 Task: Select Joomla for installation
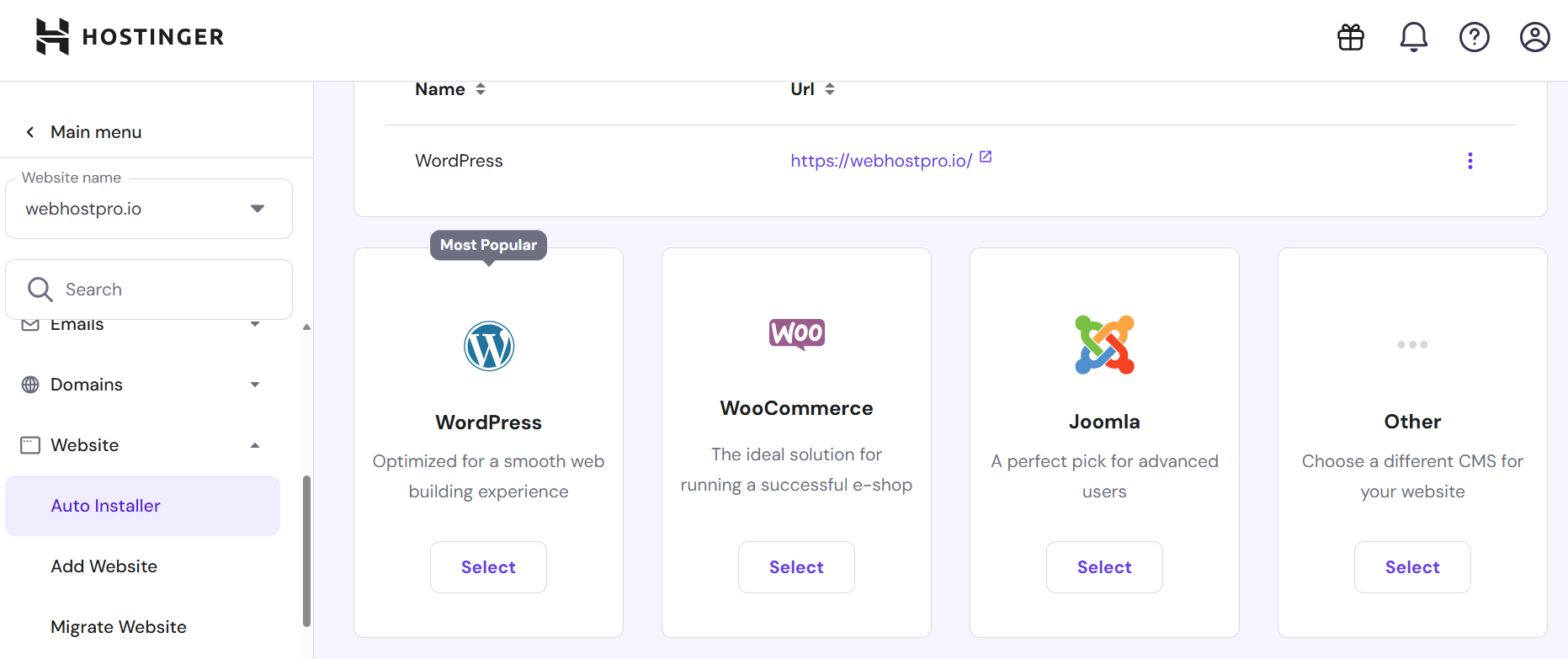pyautogui.click(x=1104, y=567)
